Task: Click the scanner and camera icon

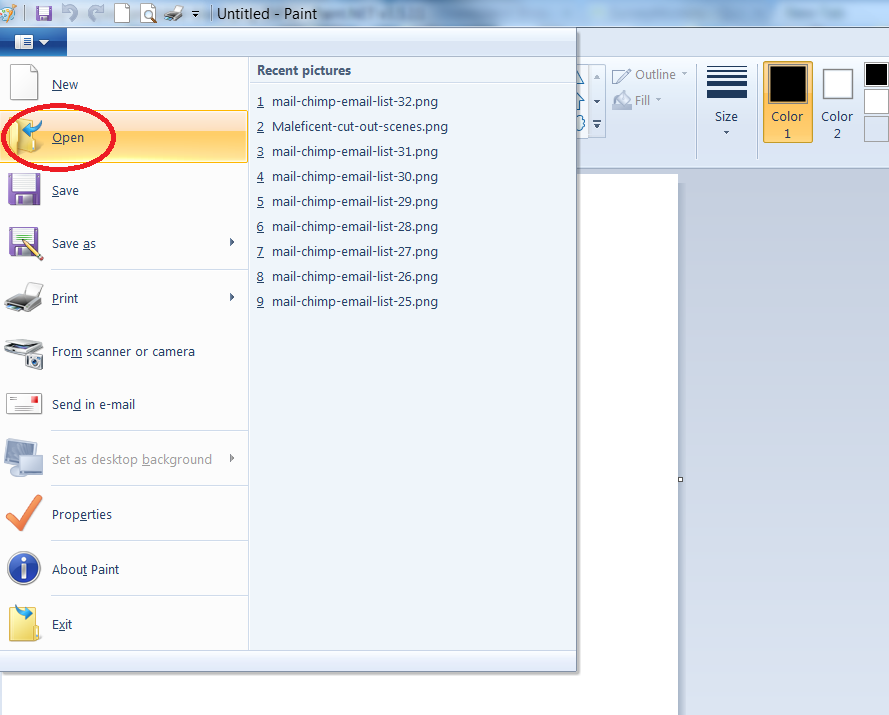Action: (x=24, y=352)
